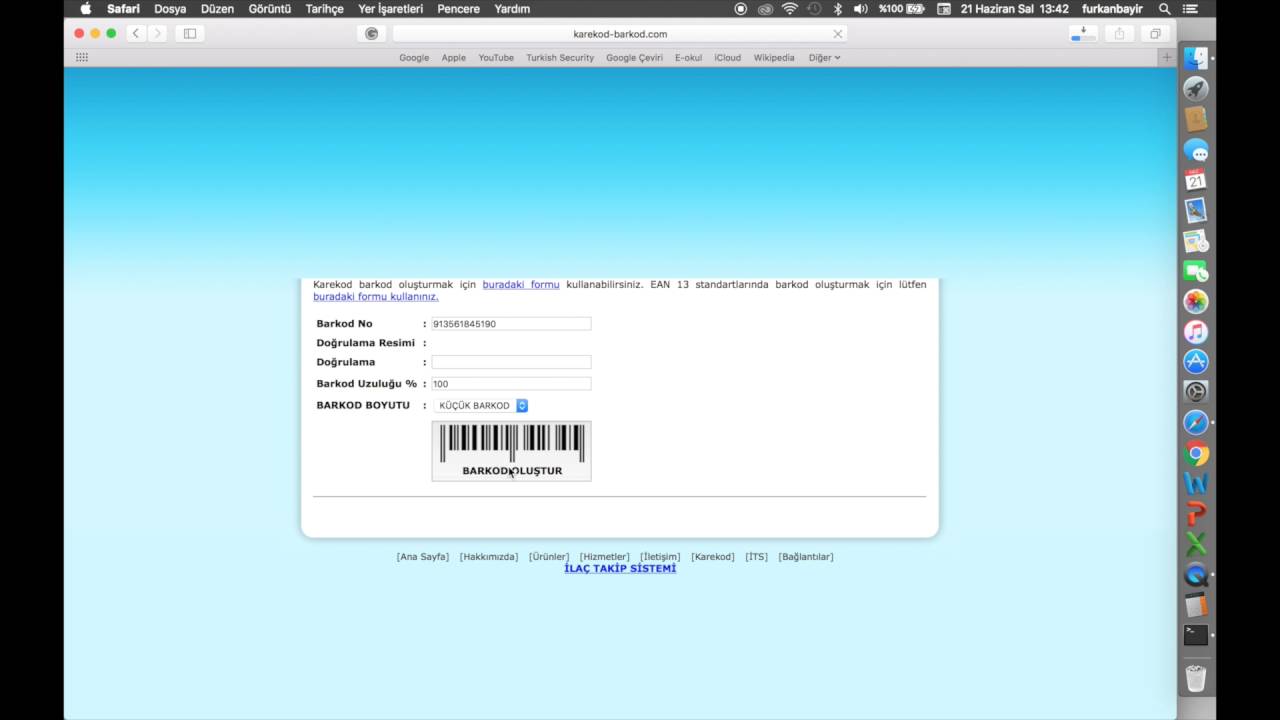Open Microsoft Word icon in dock
1280x720 pixels.
[1196, 484]
